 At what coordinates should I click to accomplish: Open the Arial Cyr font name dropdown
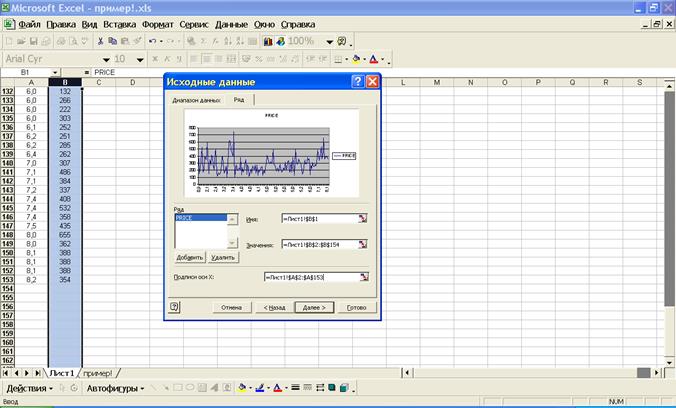tap(106, 60)
